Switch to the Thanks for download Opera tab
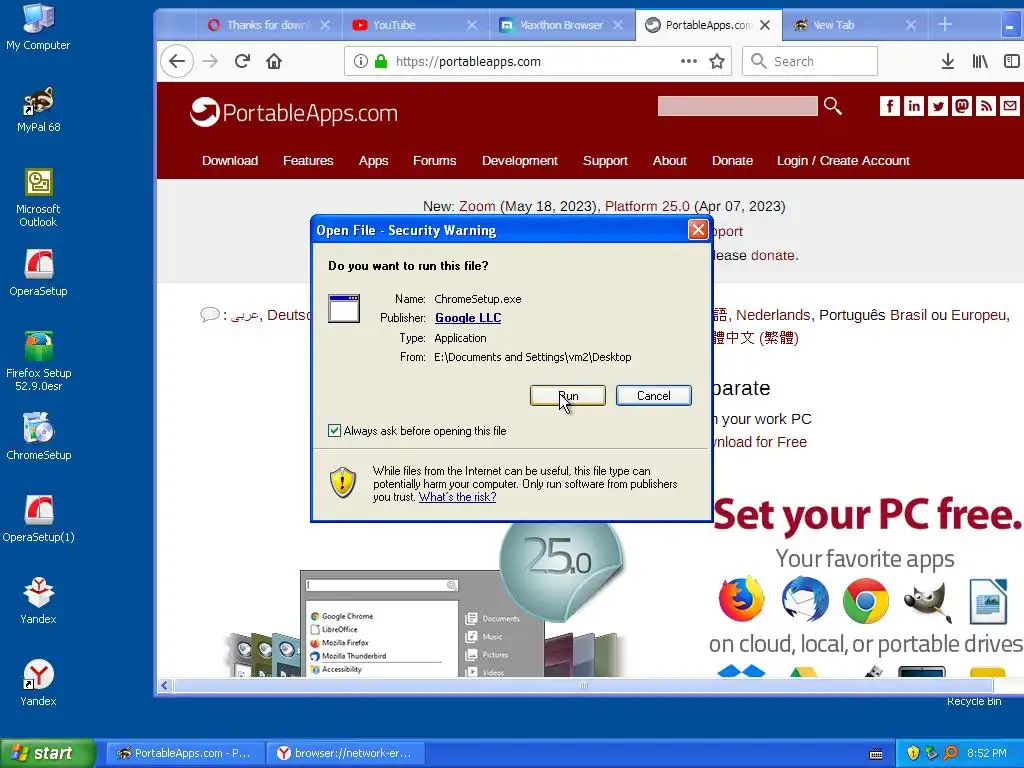The image size is (1024, 768). [269, 25]
